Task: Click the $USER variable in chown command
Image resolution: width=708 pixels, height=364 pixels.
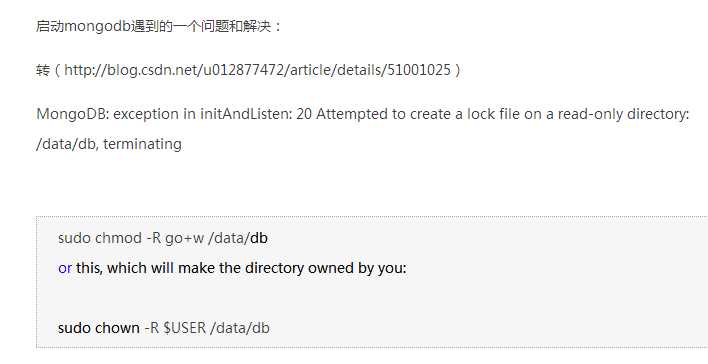Action: [185, 328]
